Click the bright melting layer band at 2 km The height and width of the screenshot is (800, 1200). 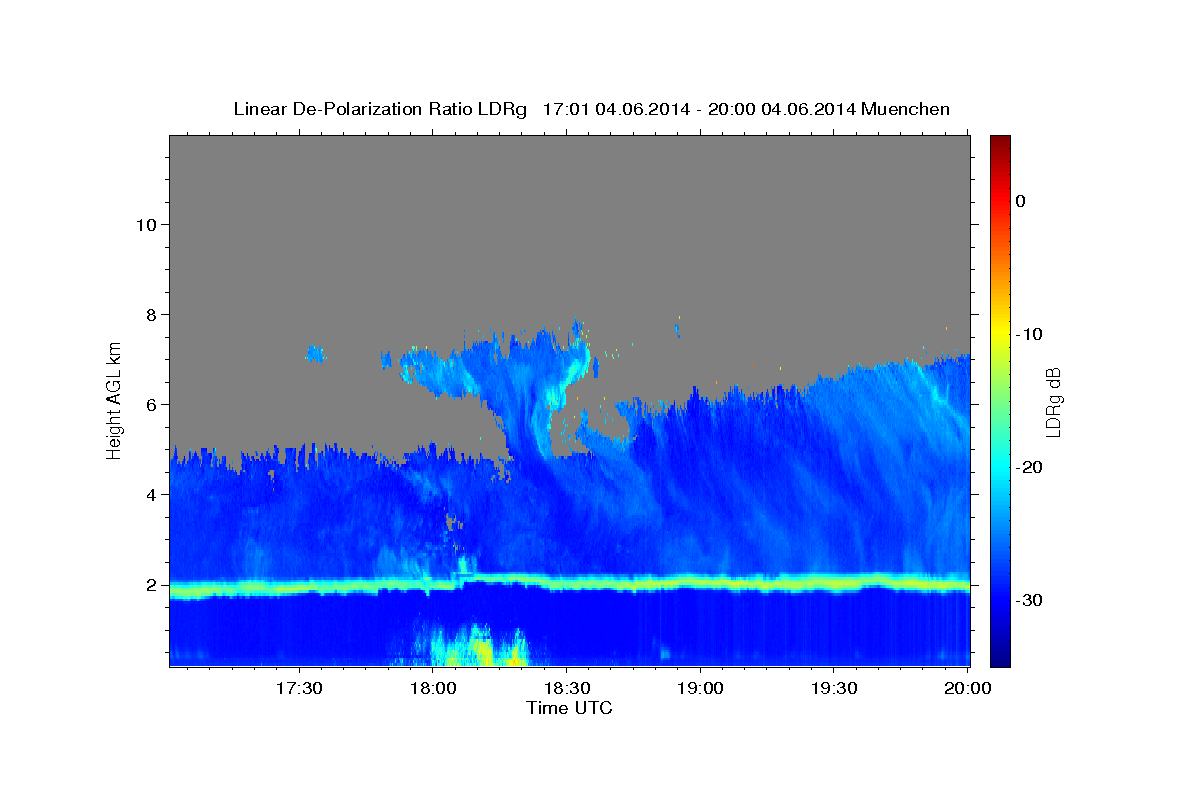coord(569,584)
